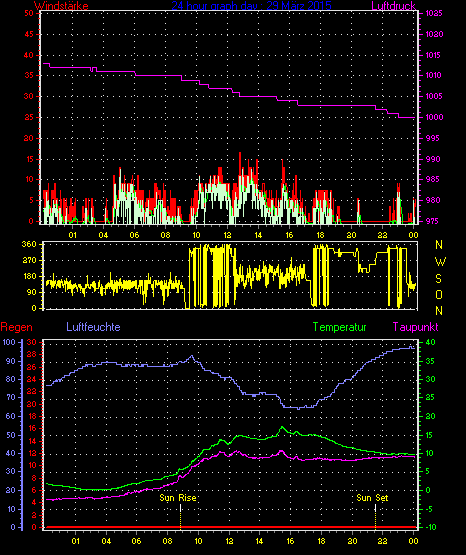This screenshot has width=466, height=555.
Task: Click the 1000 value on the pressure axis
Action: point(434,117)
